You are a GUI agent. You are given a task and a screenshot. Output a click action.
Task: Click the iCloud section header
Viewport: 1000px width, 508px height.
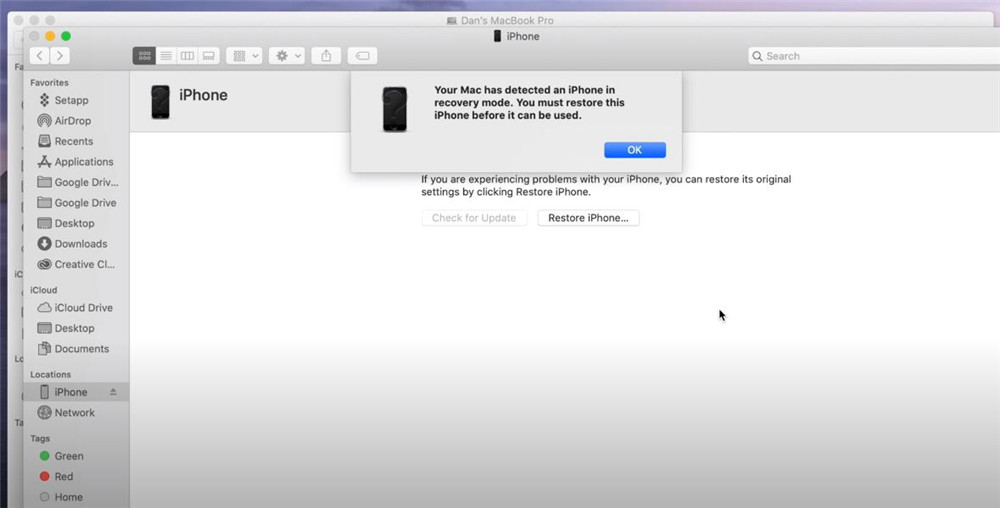(43, 289)
